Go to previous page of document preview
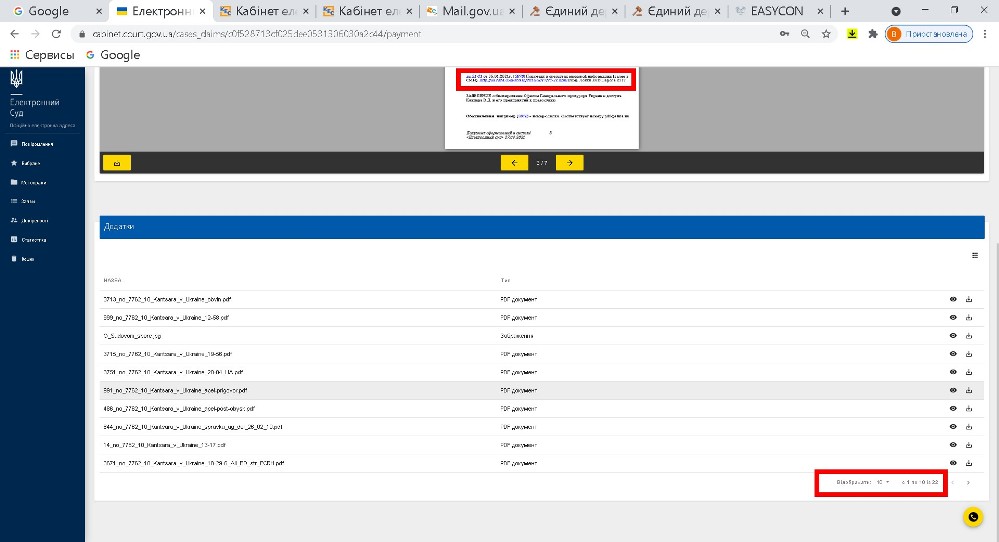The width and height of the screenshot is (999, 542). [514, 163]
